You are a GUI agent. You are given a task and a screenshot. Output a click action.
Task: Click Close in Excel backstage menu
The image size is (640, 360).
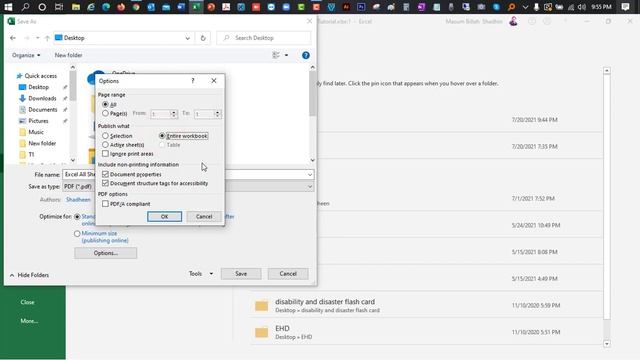coord(27,302)
